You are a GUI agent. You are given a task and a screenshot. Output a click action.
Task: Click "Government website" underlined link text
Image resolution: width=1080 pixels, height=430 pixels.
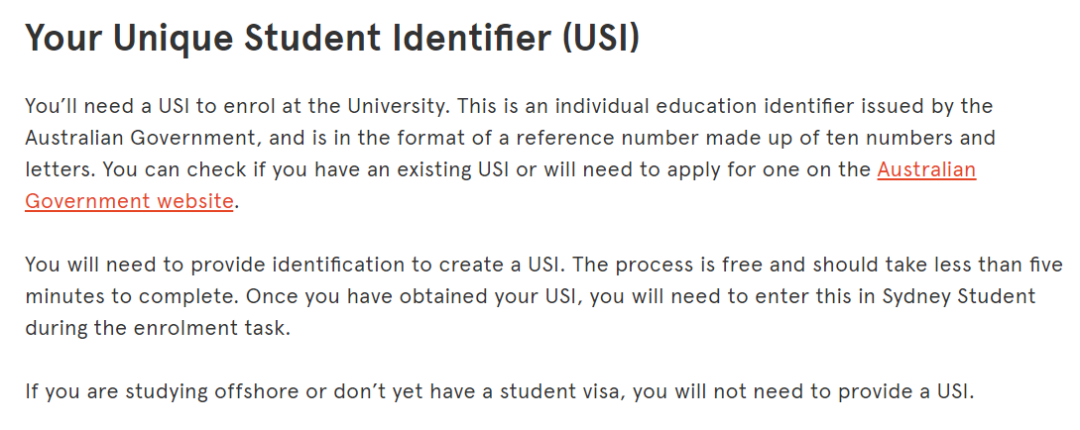click(129, 201)
